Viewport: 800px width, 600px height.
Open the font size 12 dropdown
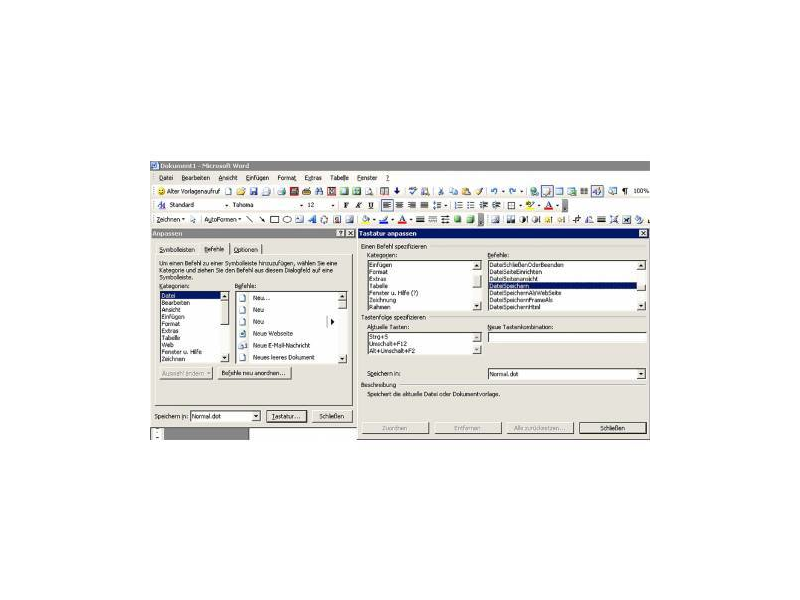333,205
